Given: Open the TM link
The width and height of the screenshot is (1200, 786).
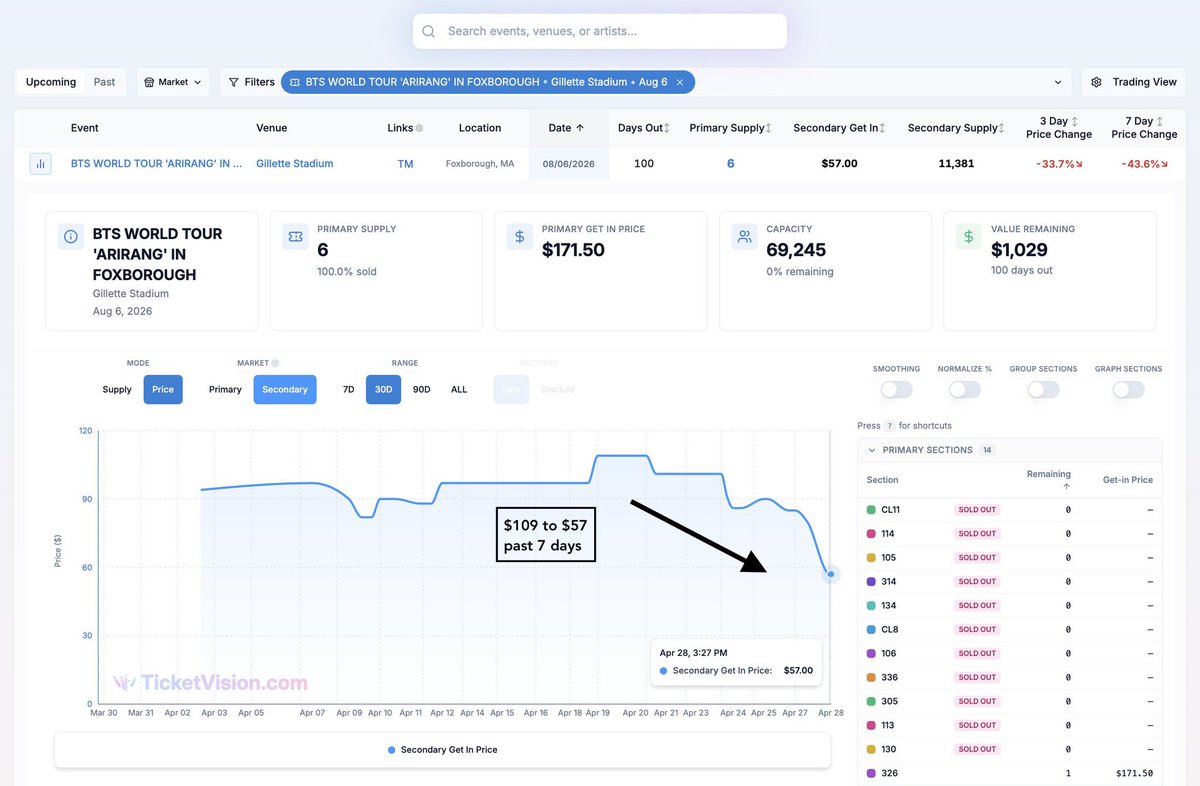Looking at the screenshot, I should (x=405, y=164).
